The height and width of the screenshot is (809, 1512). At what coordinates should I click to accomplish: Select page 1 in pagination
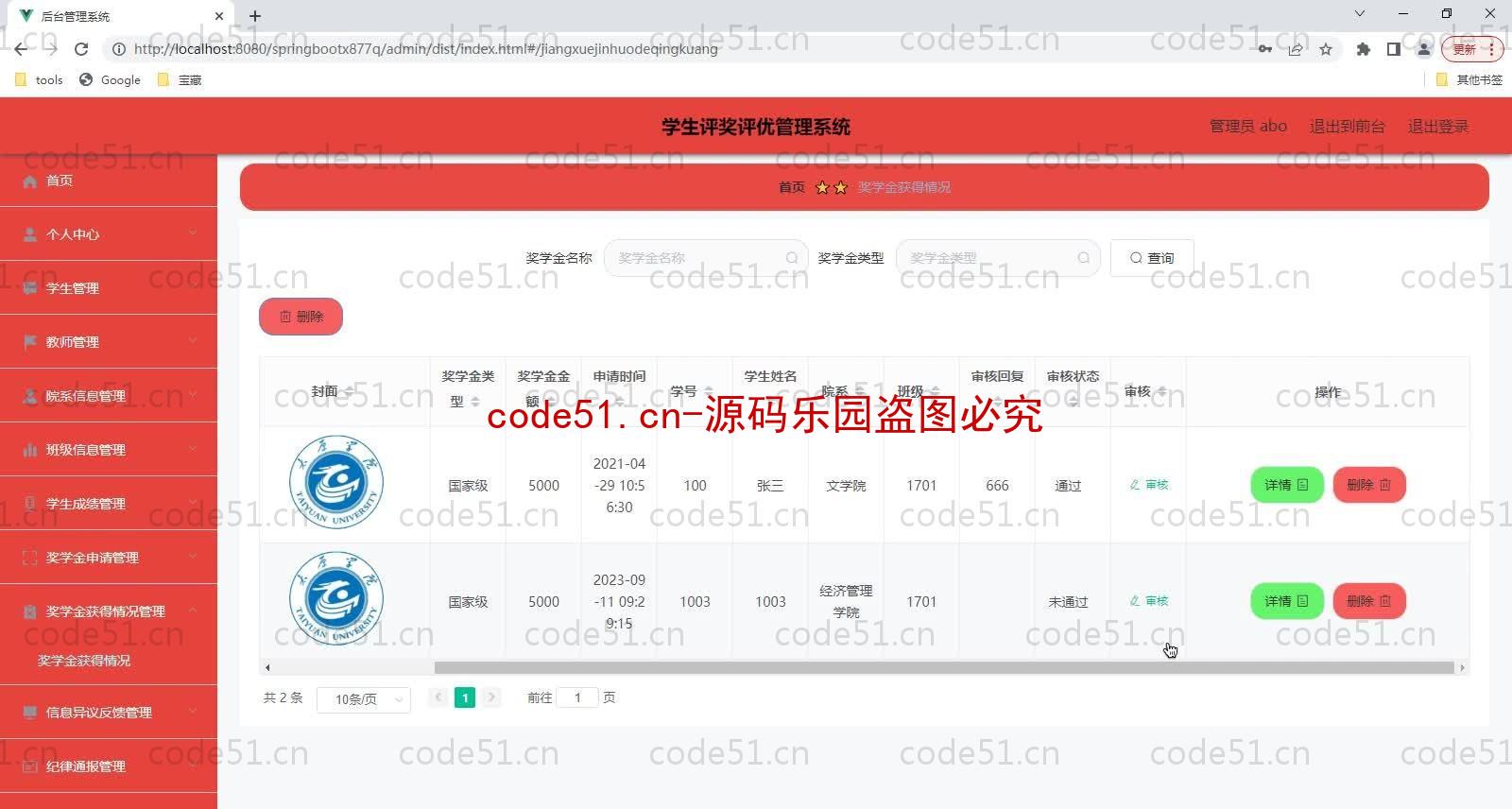[x=465, y=697]
